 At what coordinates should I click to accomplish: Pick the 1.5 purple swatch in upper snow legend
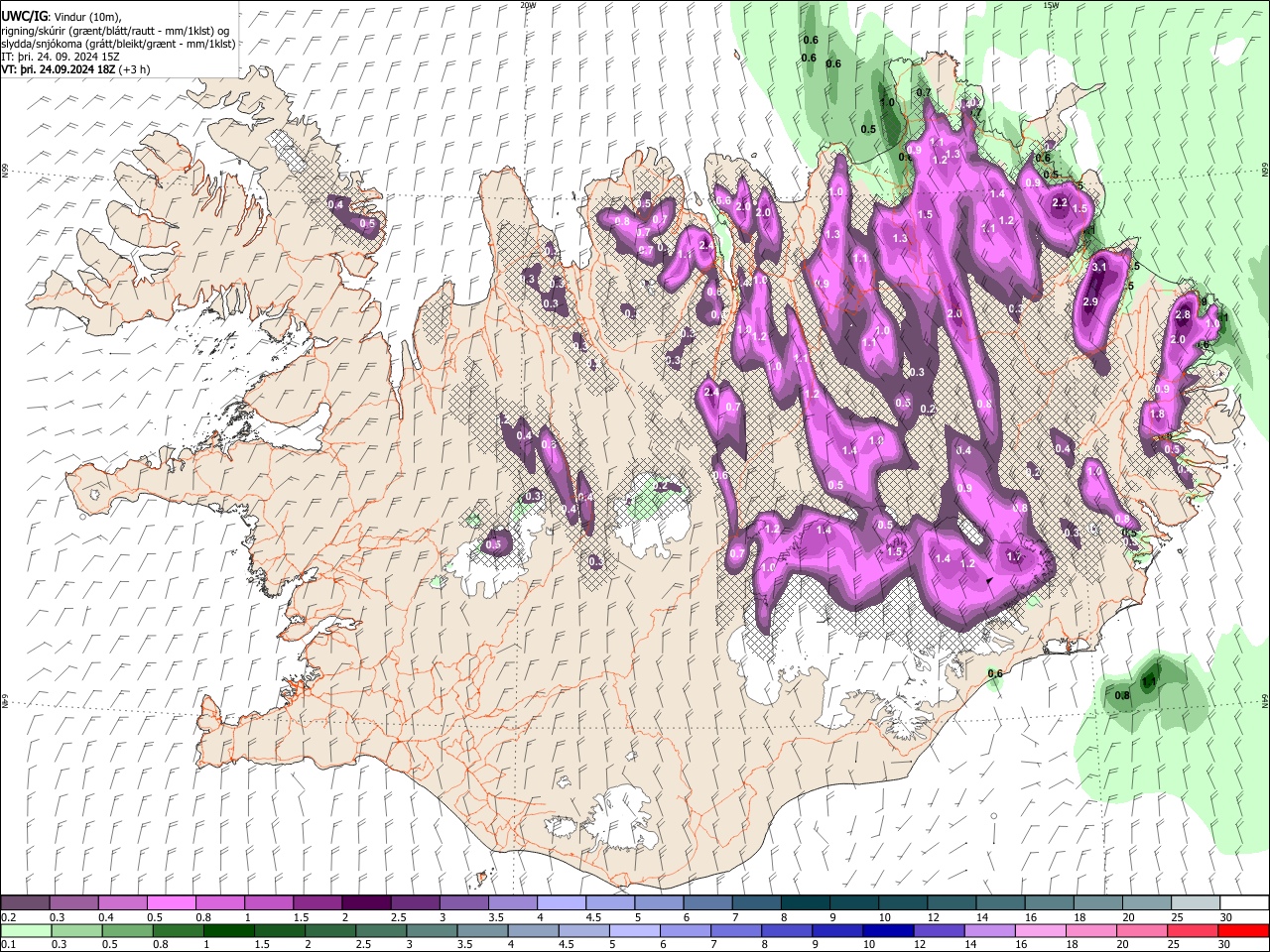tap(317, 903)
